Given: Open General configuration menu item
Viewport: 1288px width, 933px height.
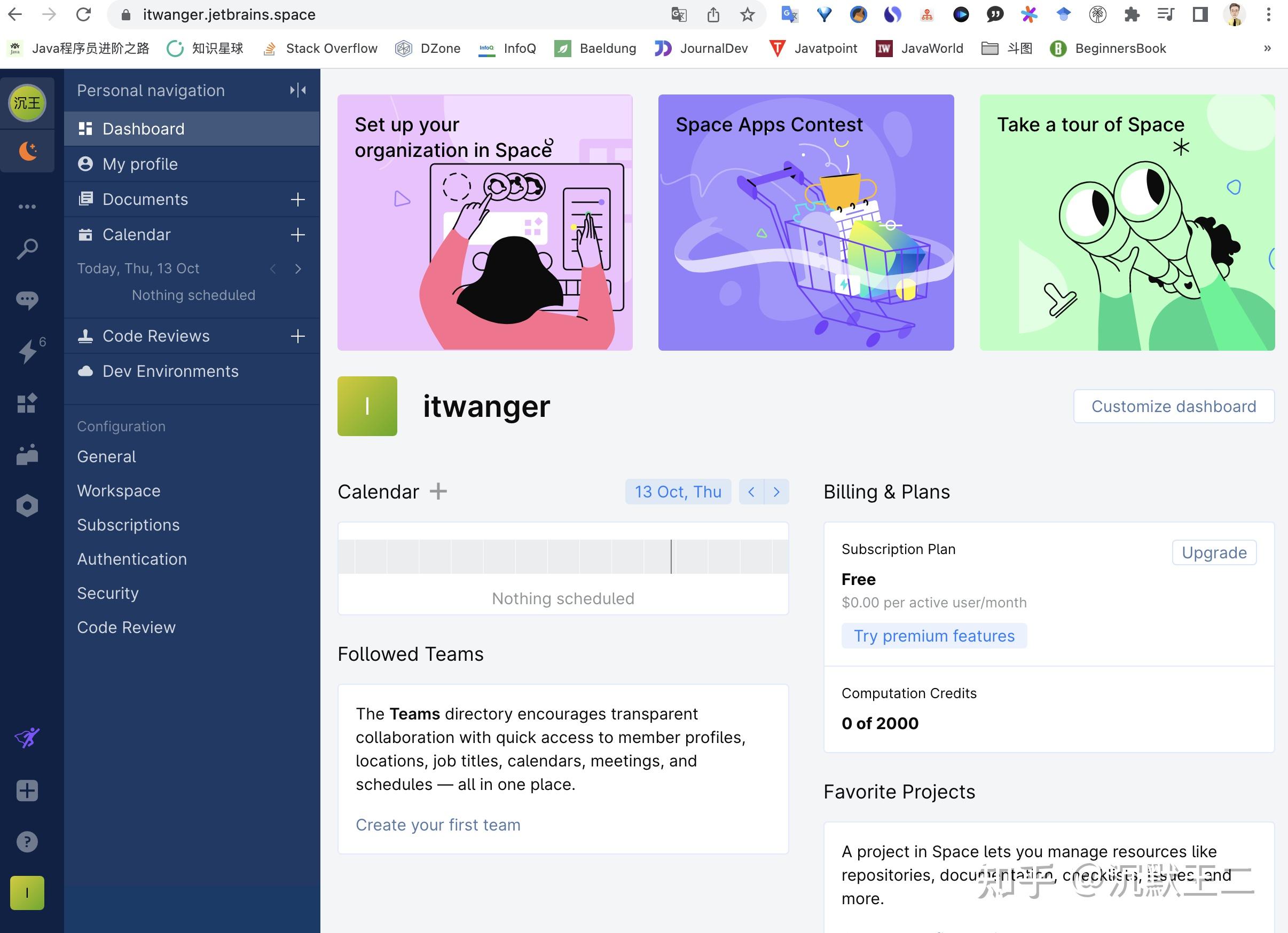Looking at the screenshot, I should click(x=108, y=456).
